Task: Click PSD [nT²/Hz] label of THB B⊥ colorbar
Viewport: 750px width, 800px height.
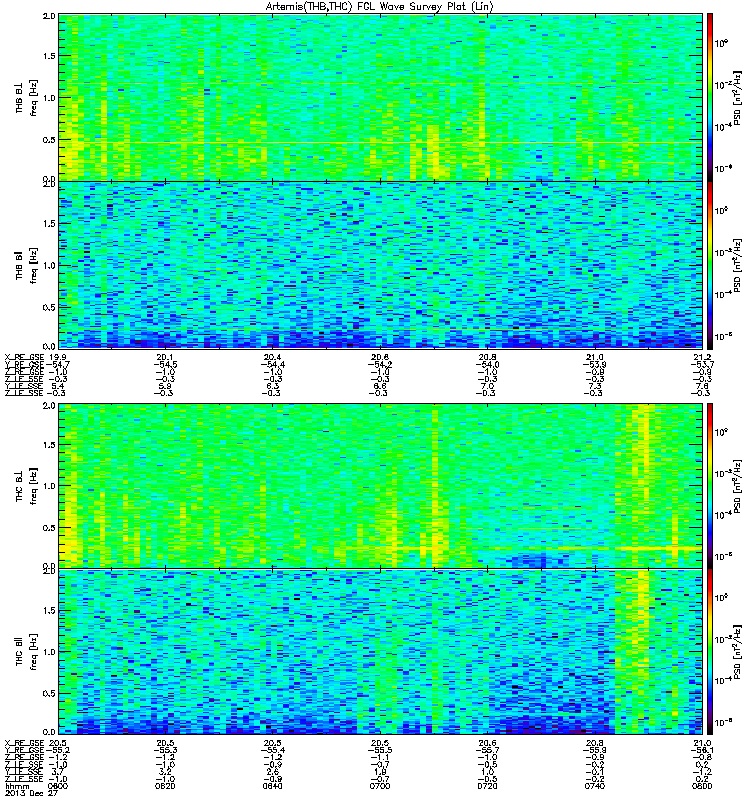Action: click(738, 98)
